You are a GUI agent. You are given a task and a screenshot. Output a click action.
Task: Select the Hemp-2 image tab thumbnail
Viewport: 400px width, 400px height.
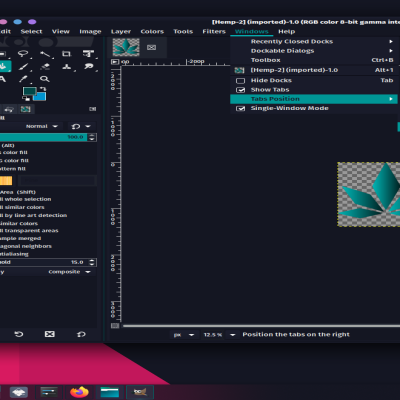(126, 47)
